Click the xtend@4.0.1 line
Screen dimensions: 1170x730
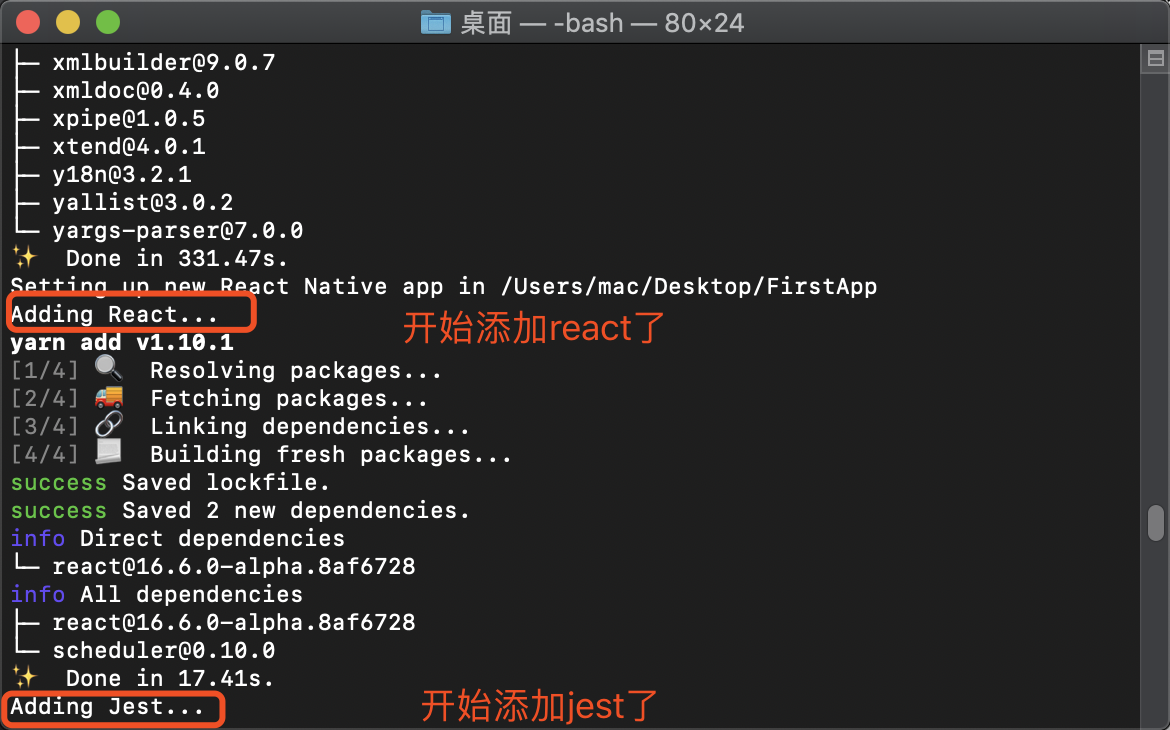(x=129, y=146)
